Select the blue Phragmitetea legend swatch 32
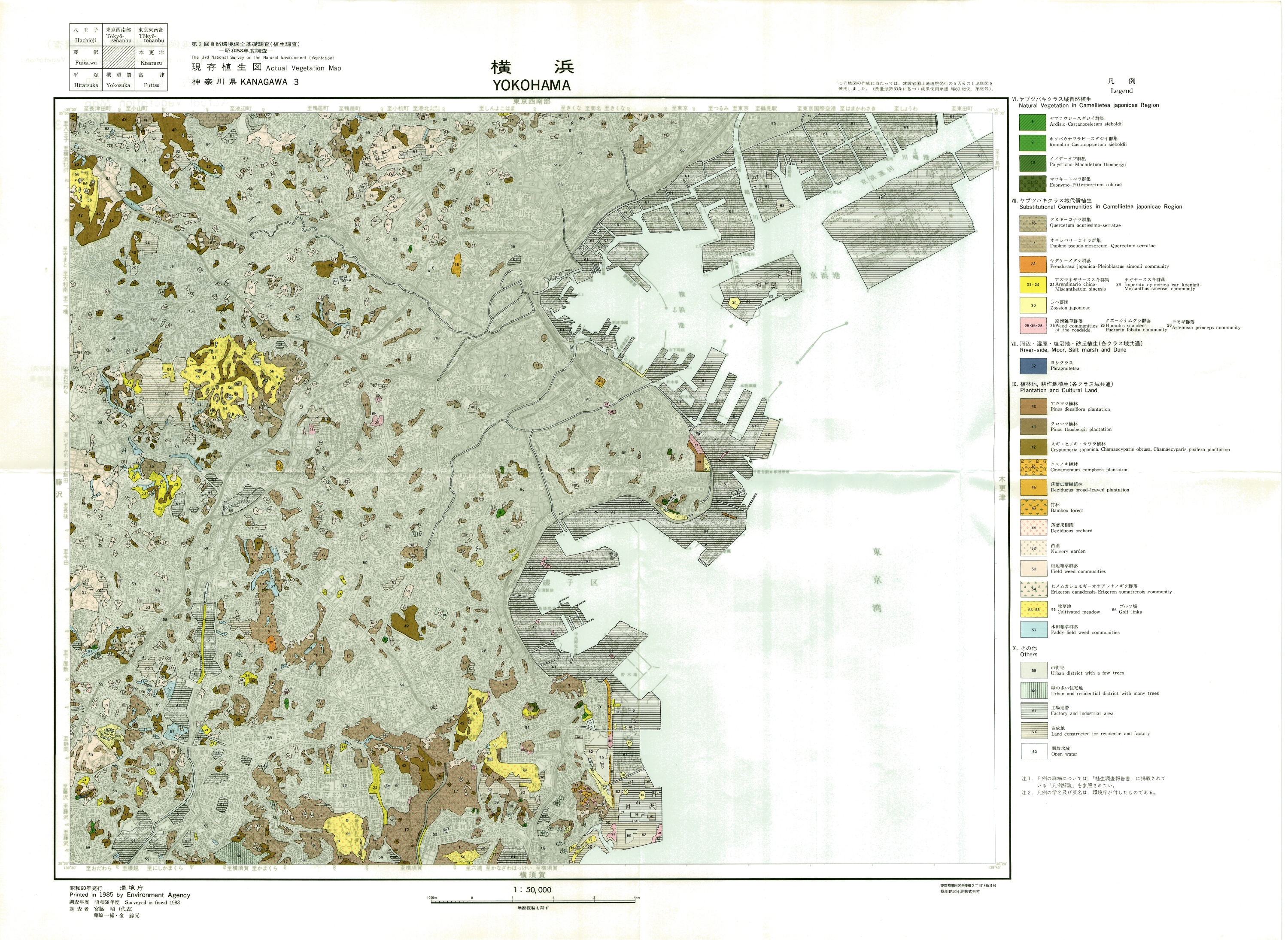The width and height of the screenshot is (1288, 940). [1033, 366]
